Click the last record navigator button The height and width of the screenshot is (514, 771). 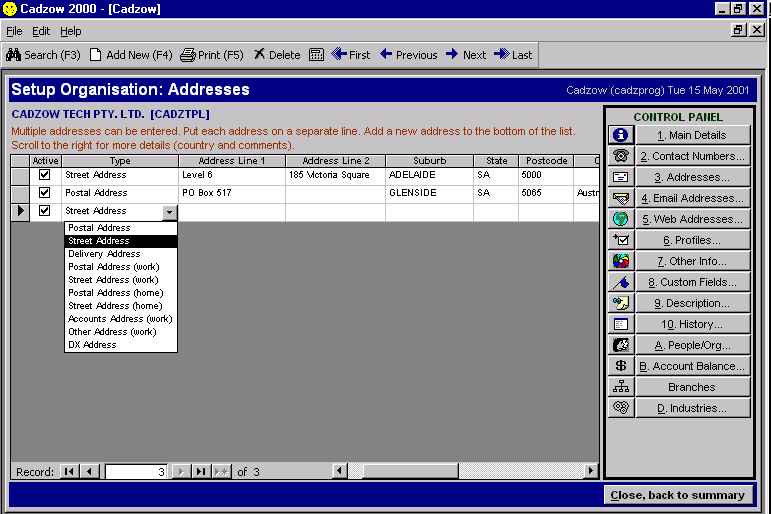pos(200,472)
